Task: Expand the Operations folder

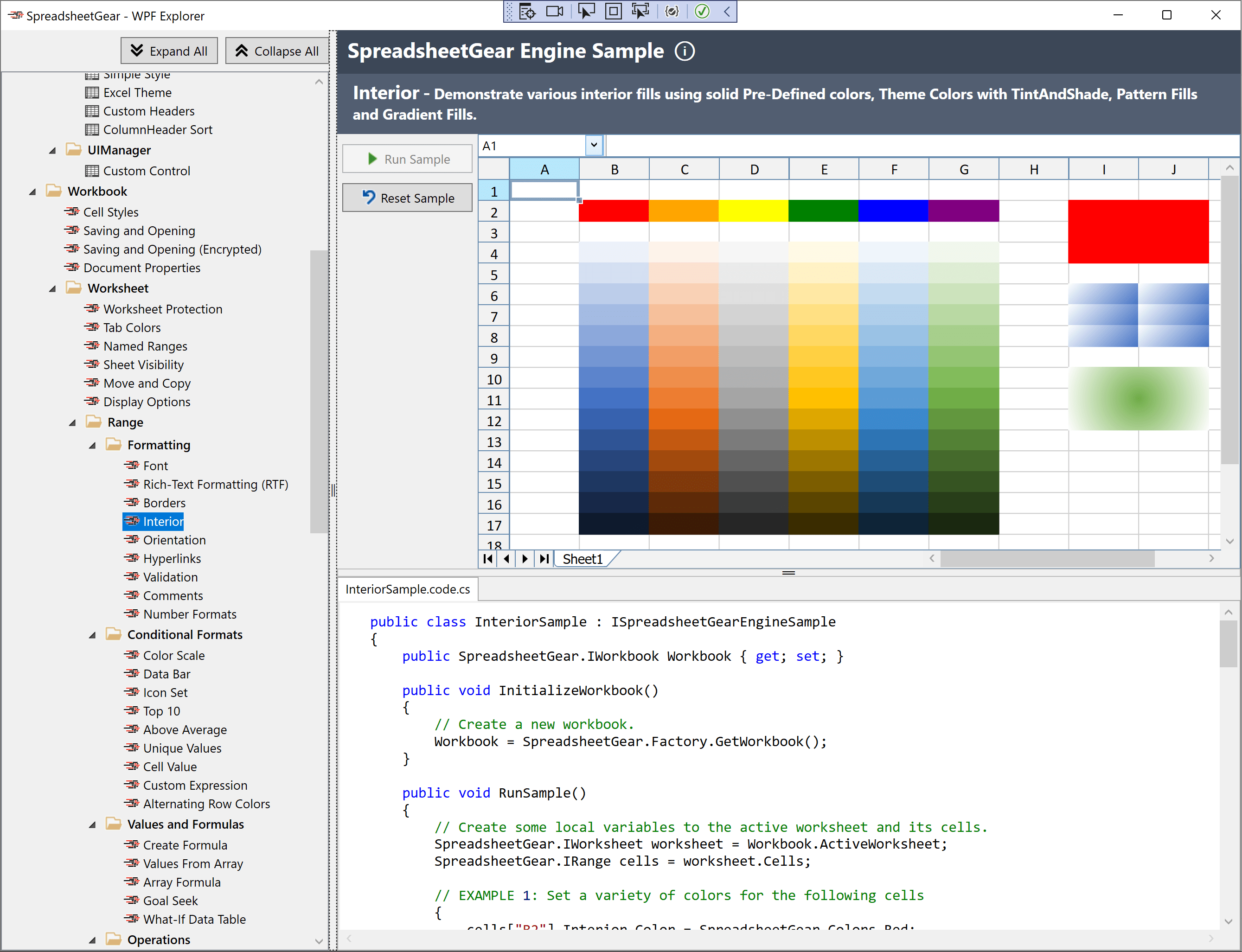Action: [93, 939]
